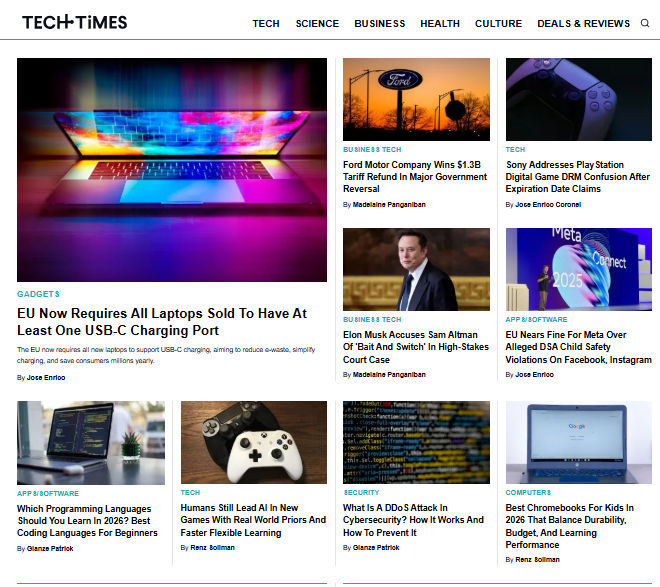
Task: Click Renz Soliman under the AI games article
Action: point(212,548)
